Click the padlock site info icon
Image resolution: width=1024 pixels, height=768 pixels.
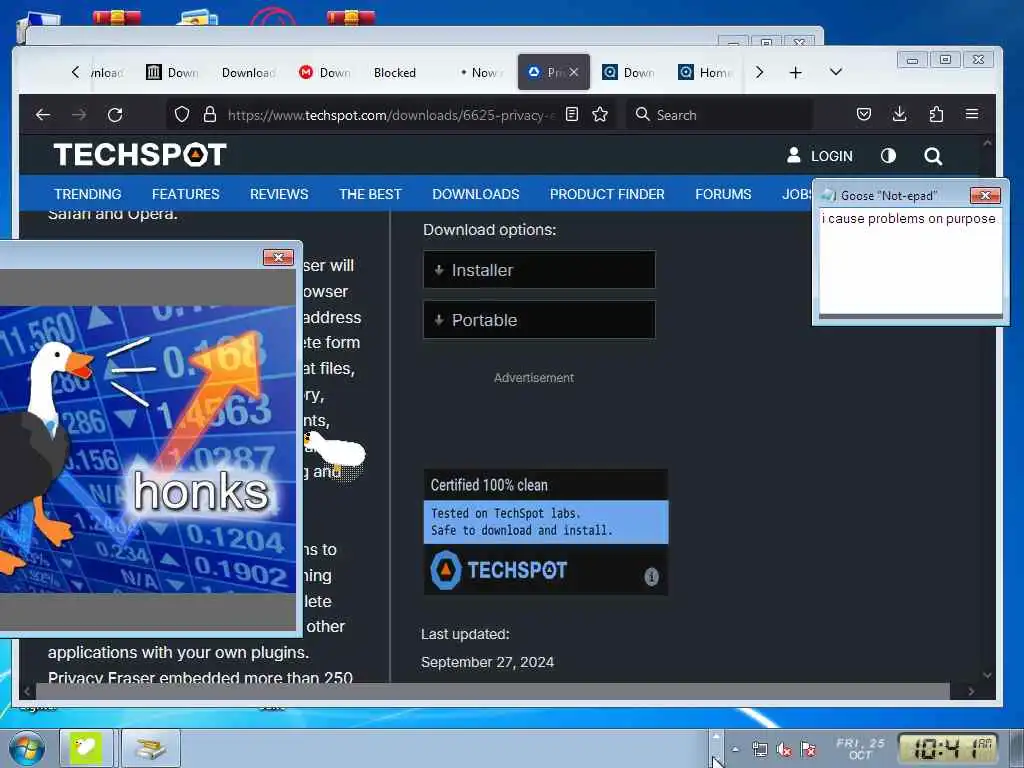[x=210, y=115]
